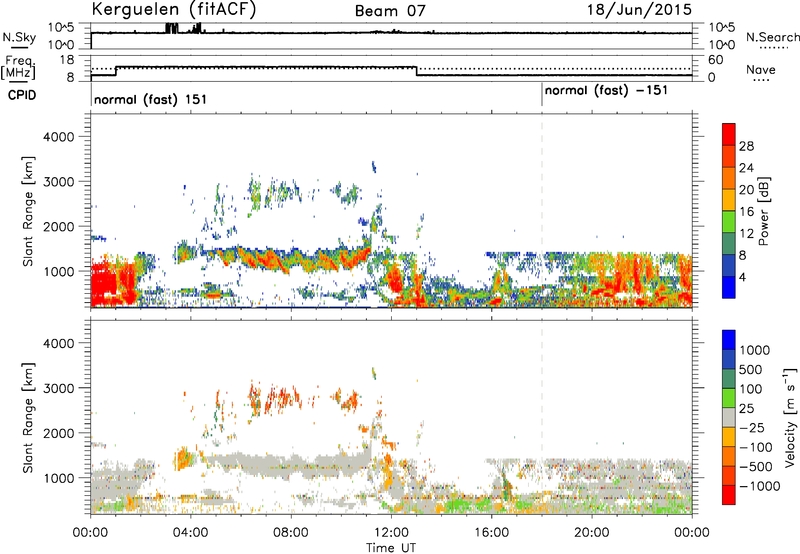Click the 'normal (fast) -151' annotation
Image resolution: width=800 pixels, height=554 pixels.
click(606, 90)
